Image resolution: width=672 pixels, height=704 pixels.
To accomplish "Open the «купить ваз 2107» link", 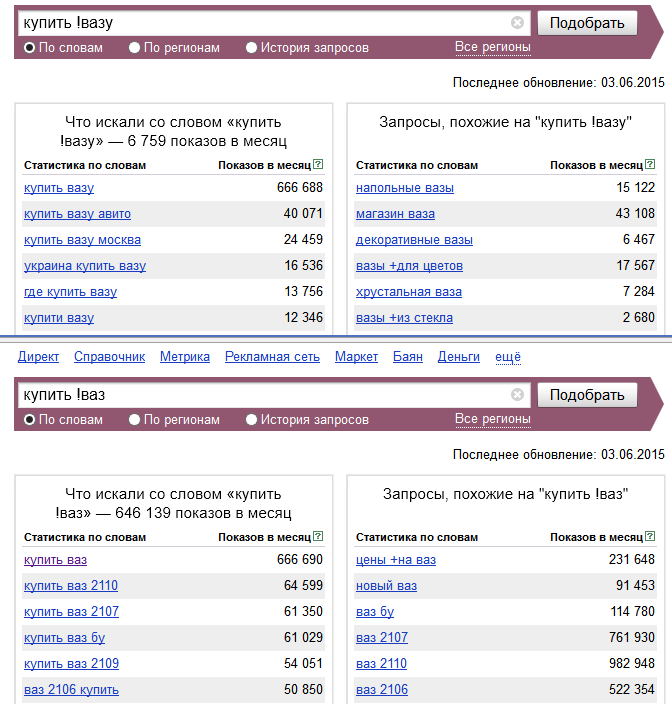I will [71, 612].
